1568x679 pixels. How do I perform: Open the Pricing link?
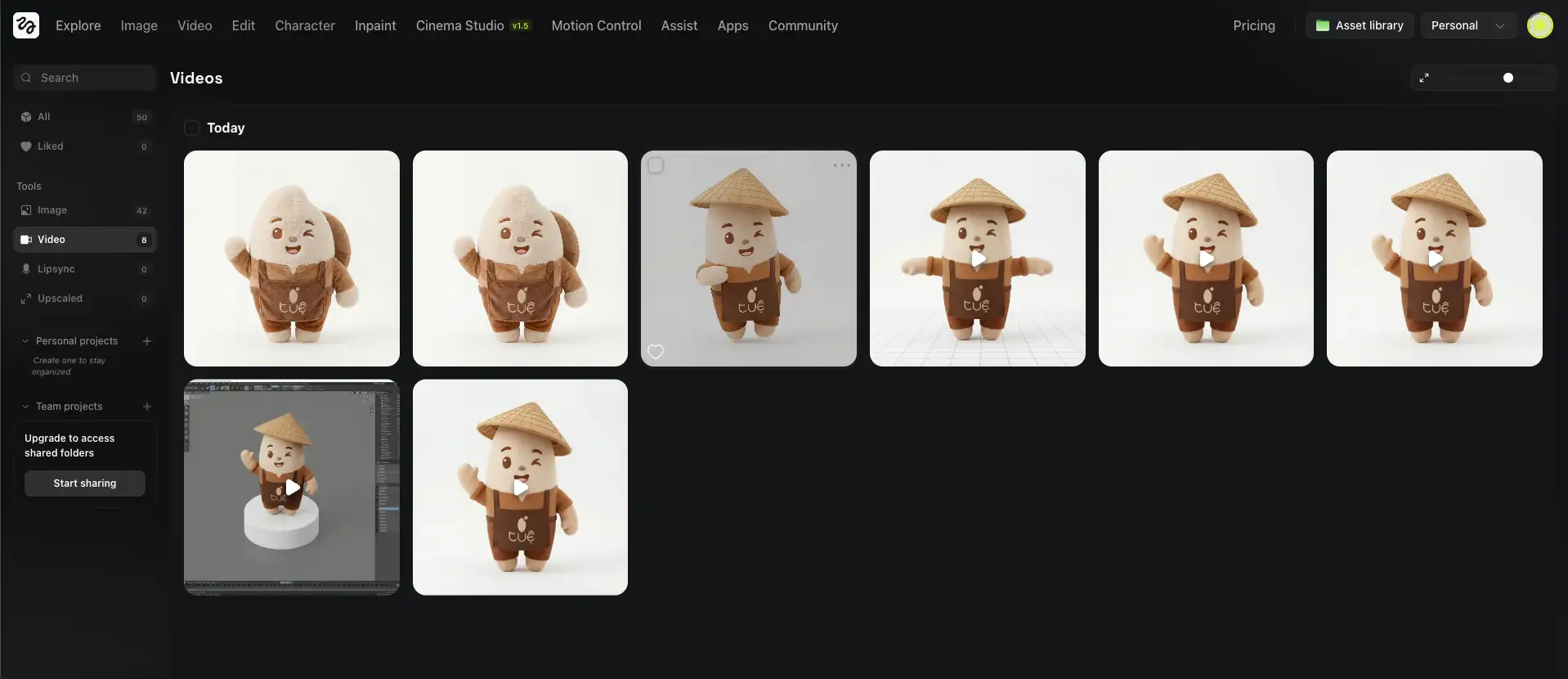click(x=1254, y=25)
